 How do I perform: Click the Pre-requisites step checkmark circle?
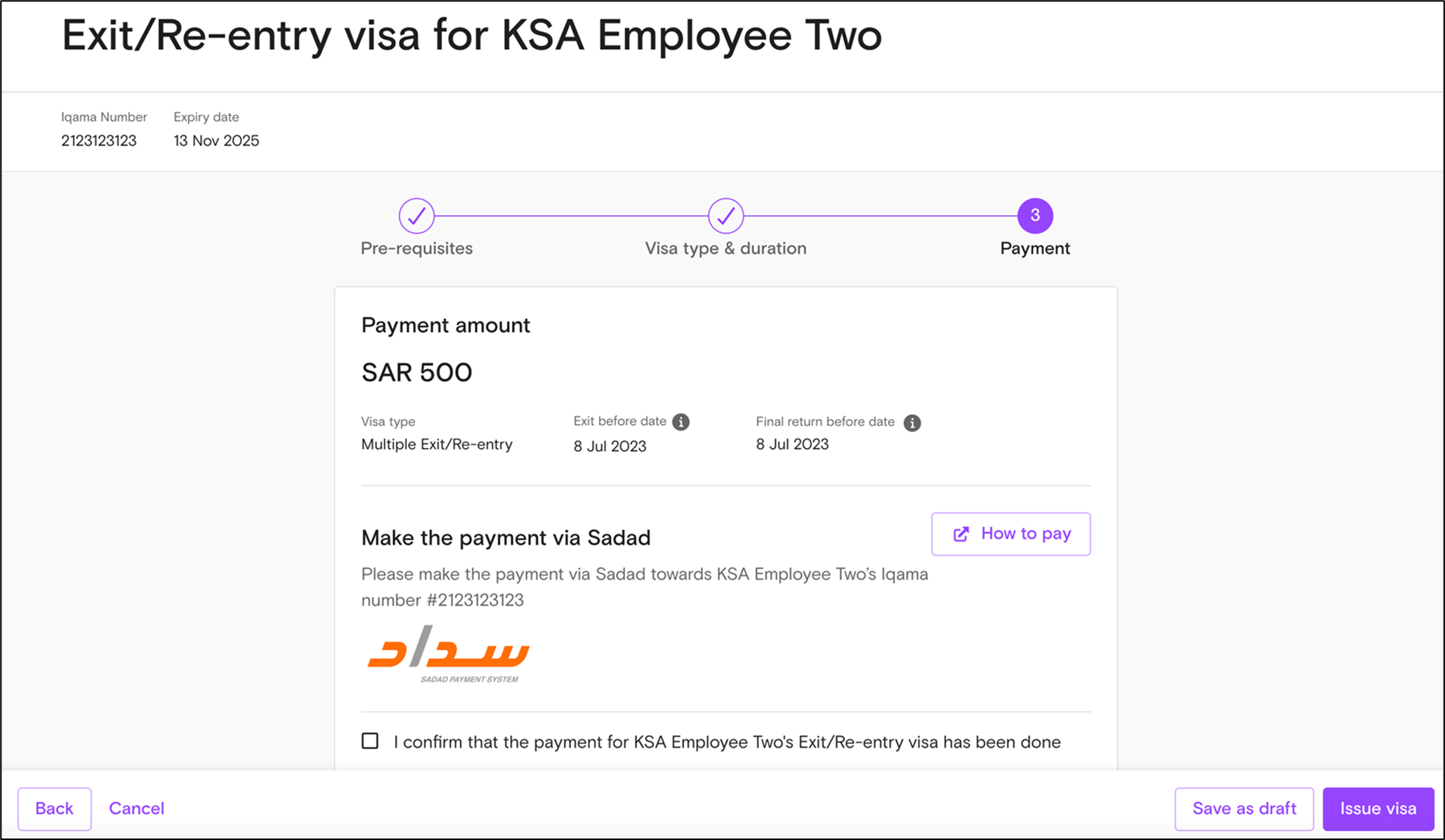click(x=417, y=216)
